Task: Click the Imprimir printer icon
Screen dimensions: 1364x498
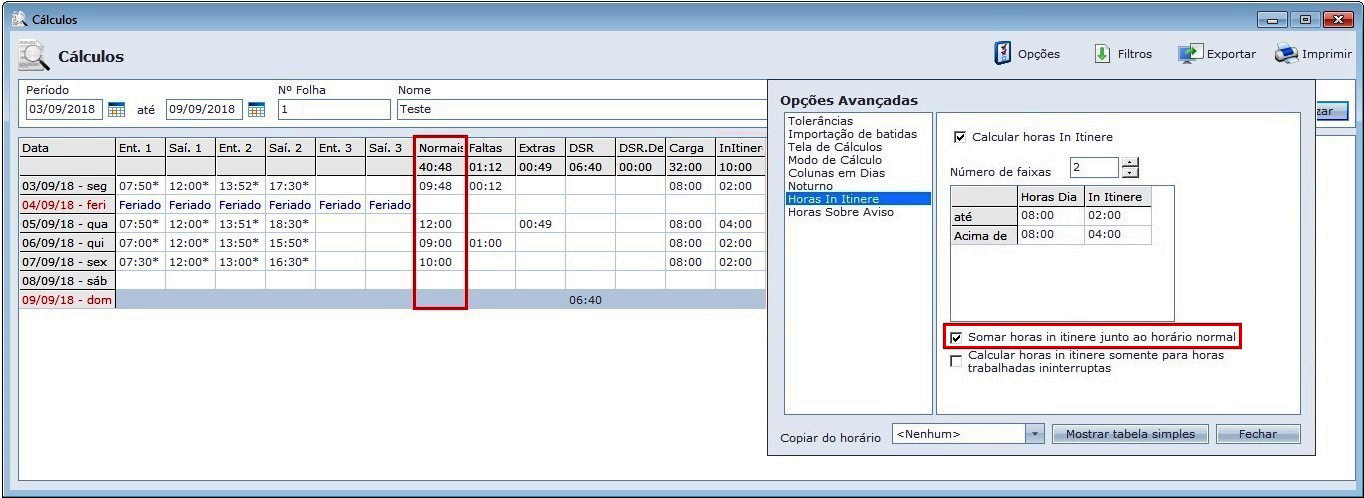Action: 1285,54
